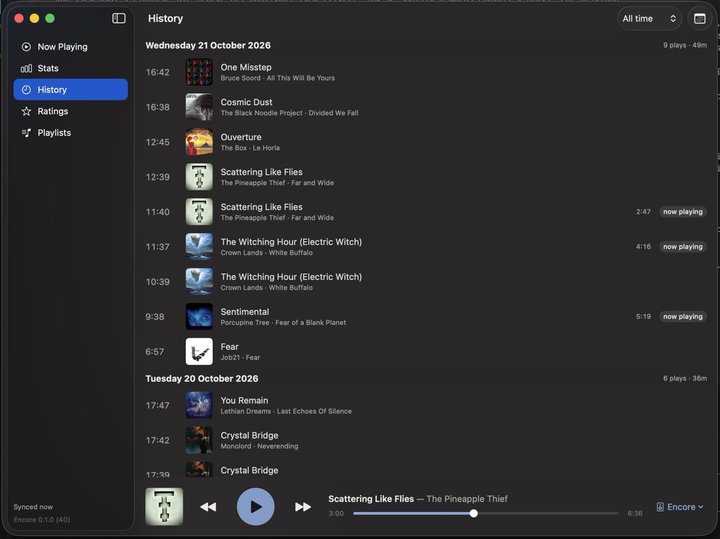Image resolution: width=720 pixels, height=539 pixels.
Task: Open Now Playing in sidebar
Action: [x=71, y=47]
